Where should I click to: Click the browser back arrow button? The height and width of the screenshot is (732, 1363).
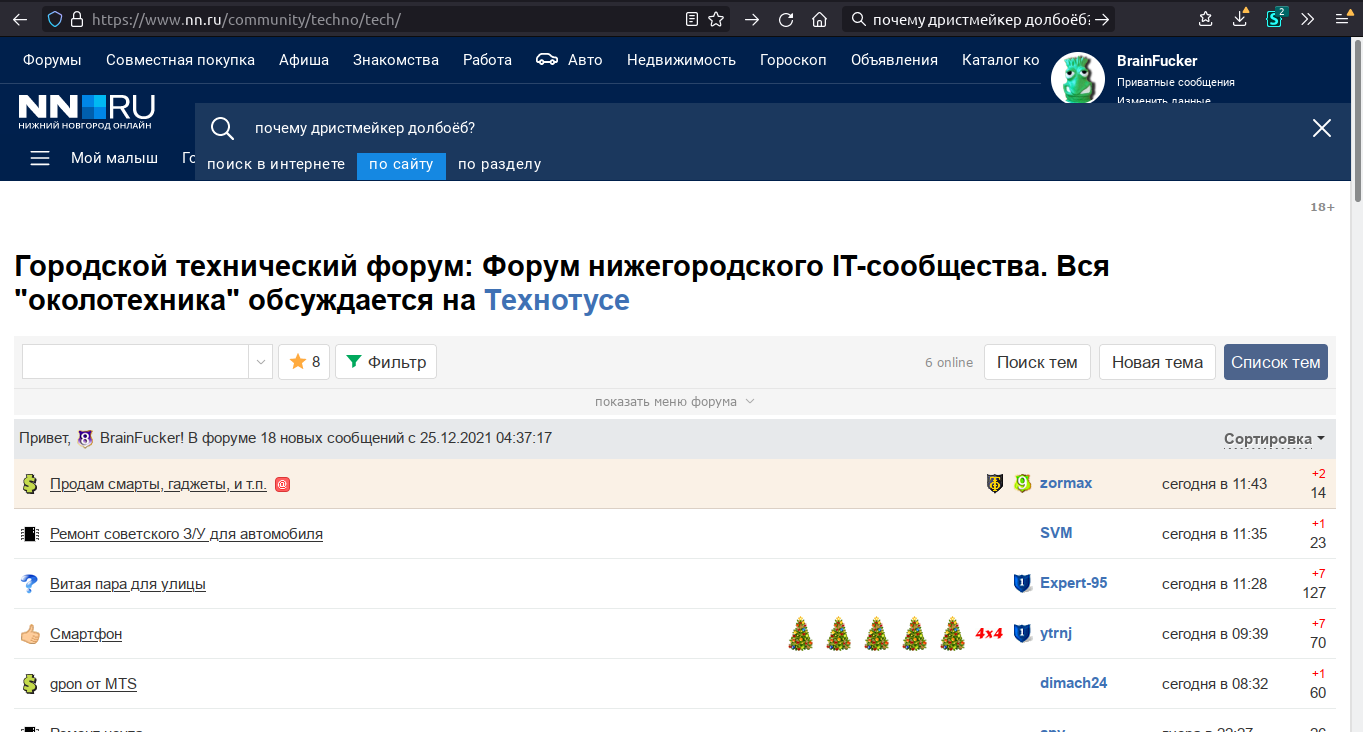(x=20, y=19)
